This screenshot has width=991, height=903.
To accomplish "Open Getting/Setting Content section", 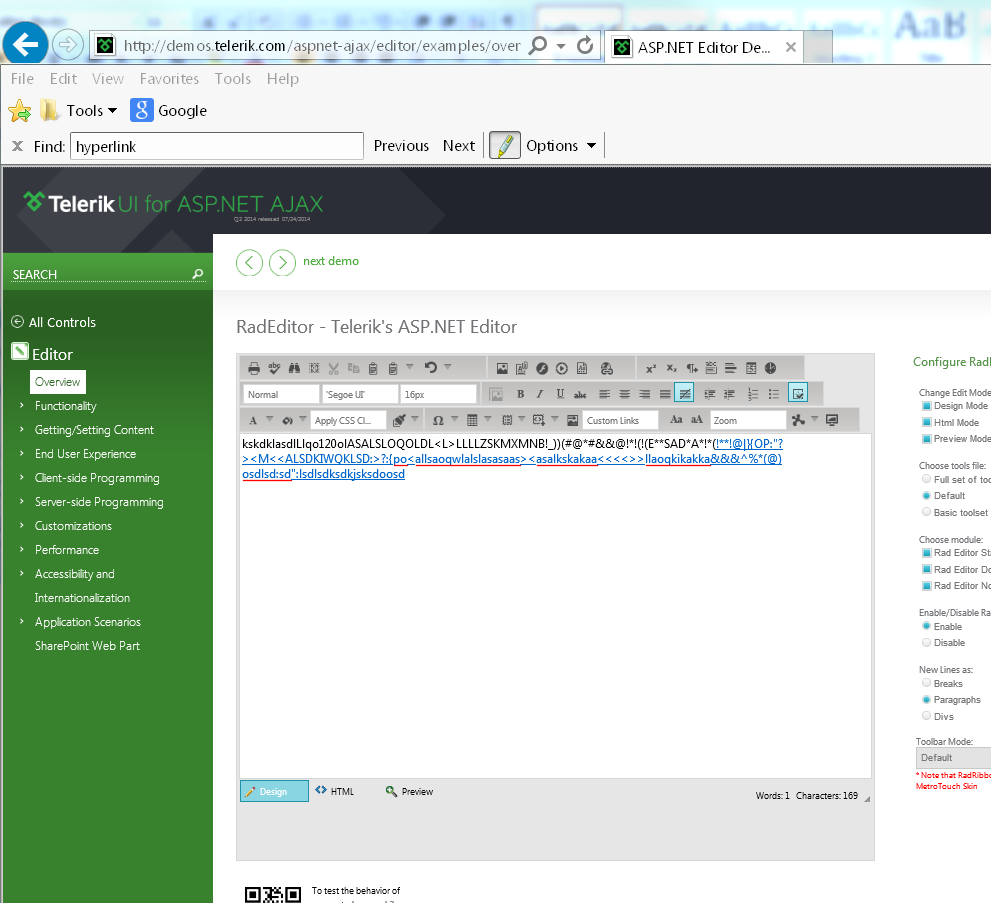I will click(94, 430).
